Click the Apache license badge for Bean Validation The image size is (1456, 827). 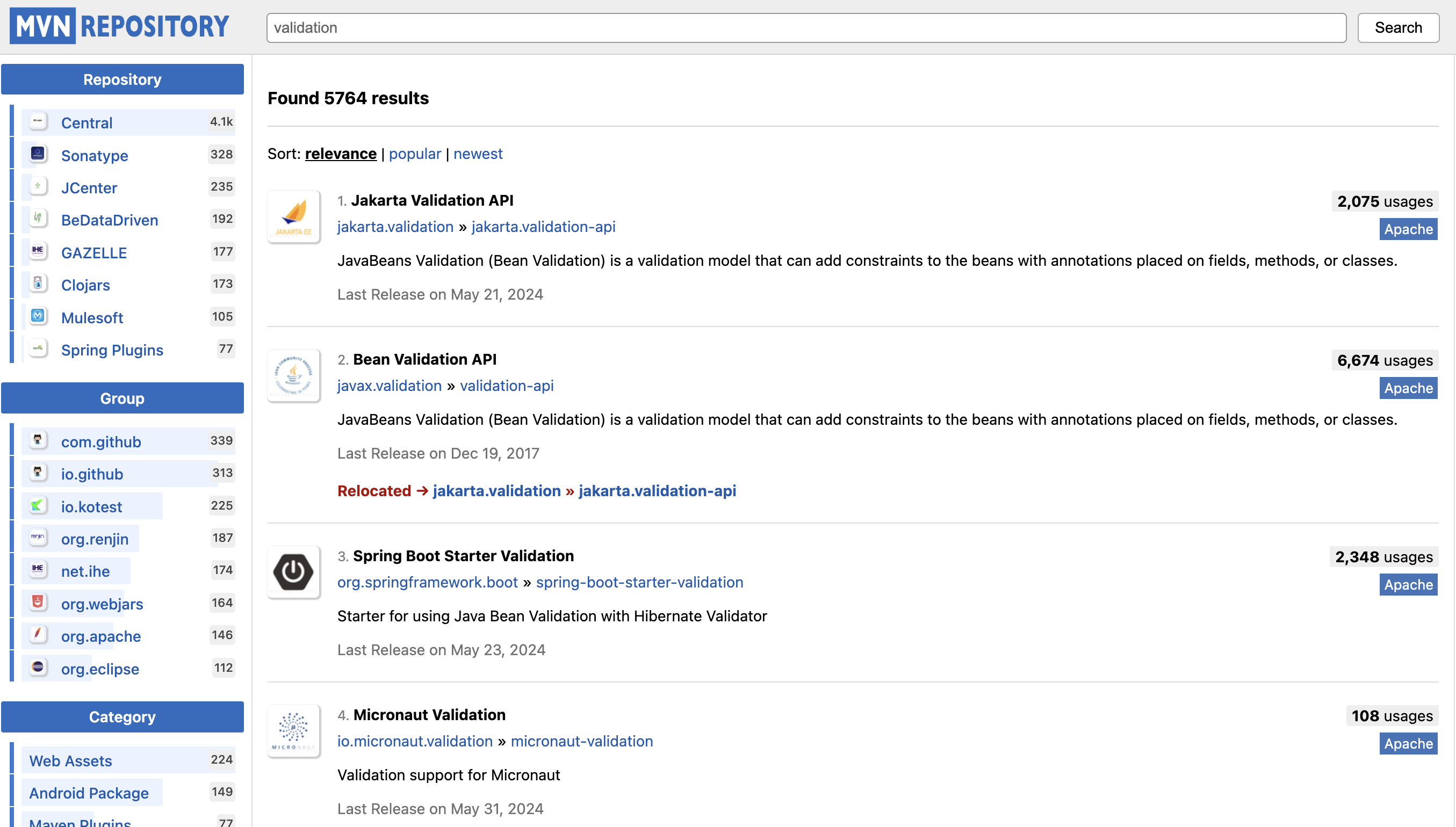coord(1408,388)
